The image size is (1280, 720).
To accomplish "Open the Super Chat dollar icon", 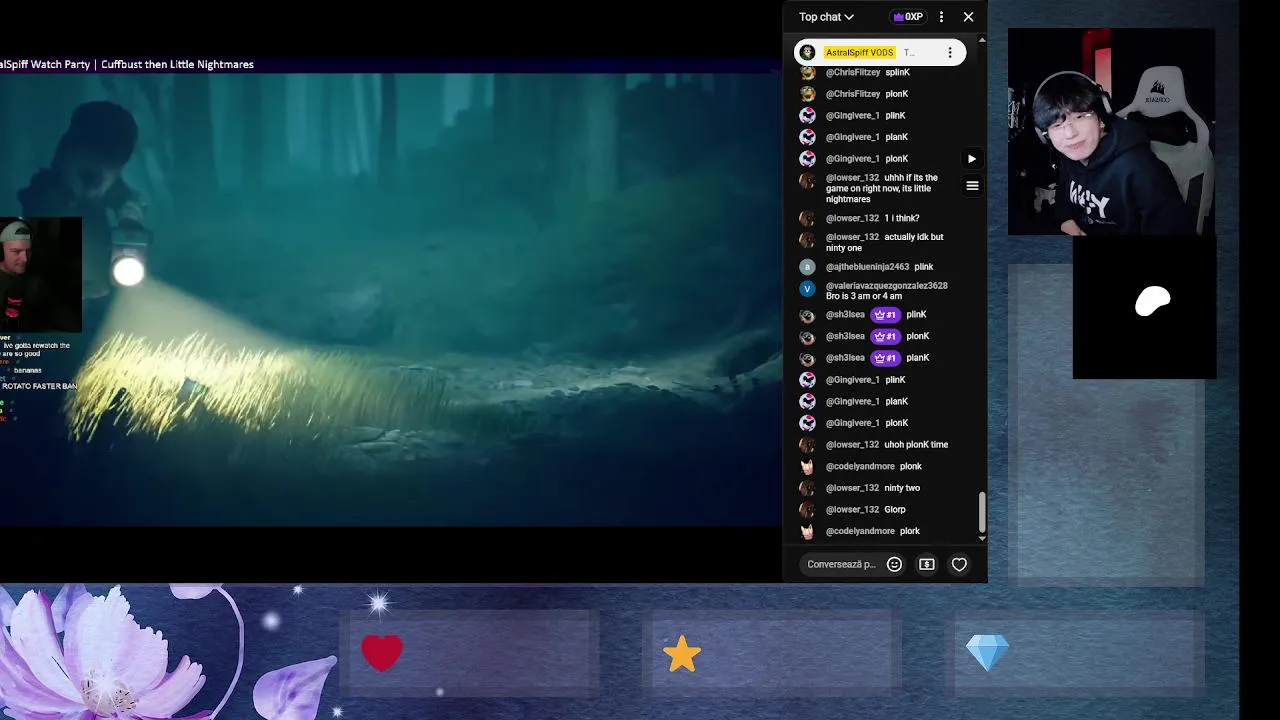I will (x=927, y=565).
